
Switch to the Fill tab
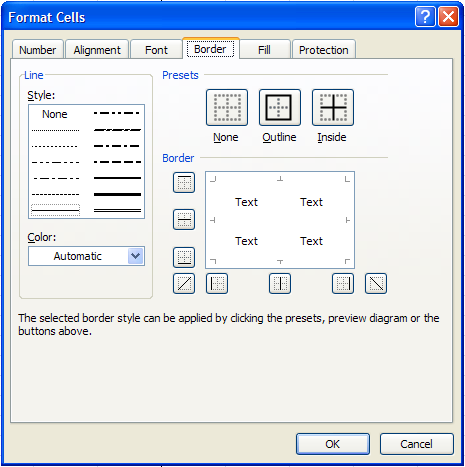pos(264,50)
